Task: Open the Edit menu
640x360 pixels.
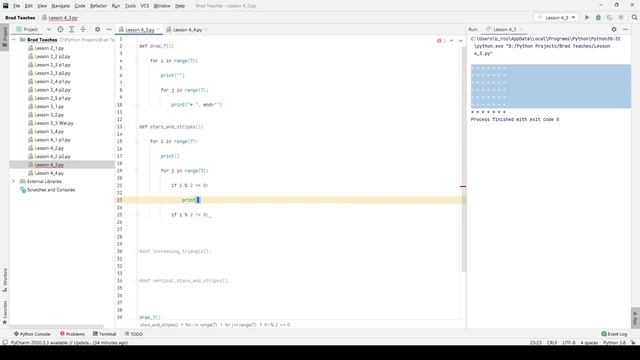Action: point(29,6)
